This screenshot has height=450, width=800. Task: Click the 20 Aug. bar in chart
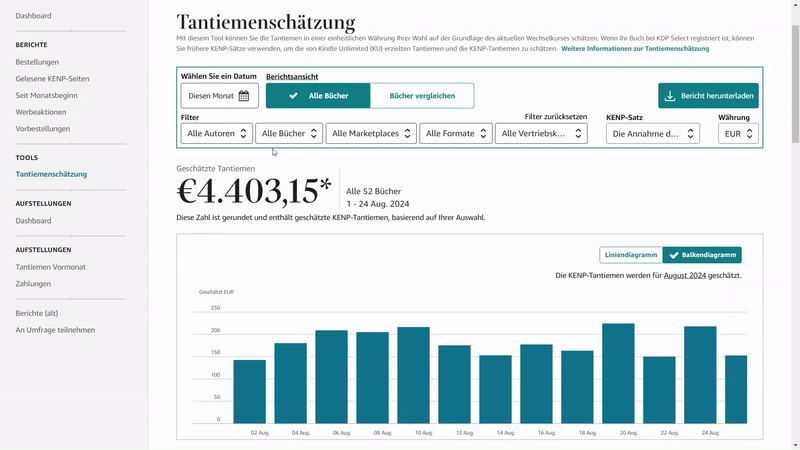pyautogui.click(x=618, y=373)
